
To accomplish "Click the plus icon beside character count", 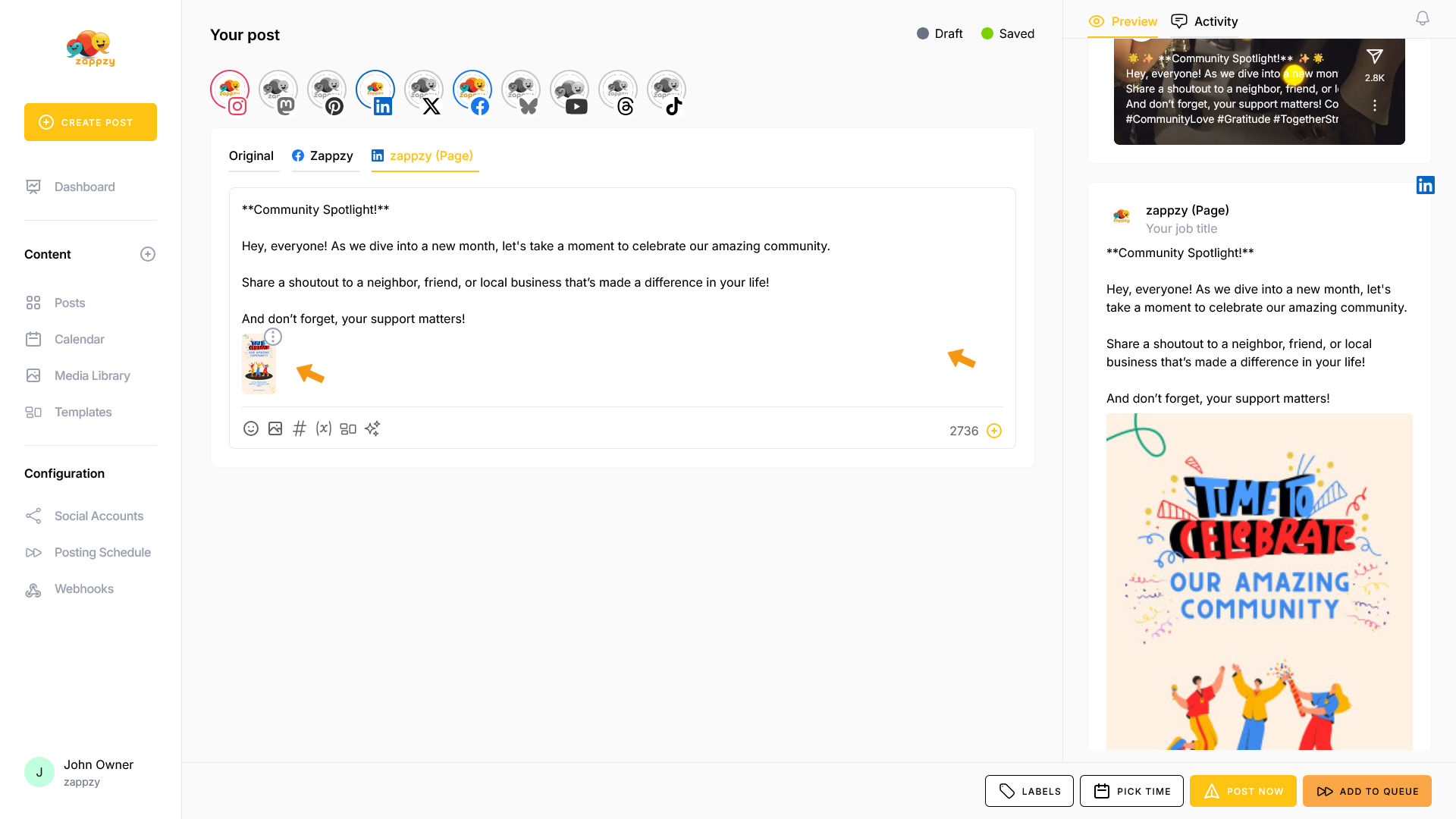I will pyautogui.click(x=994, y=431).
